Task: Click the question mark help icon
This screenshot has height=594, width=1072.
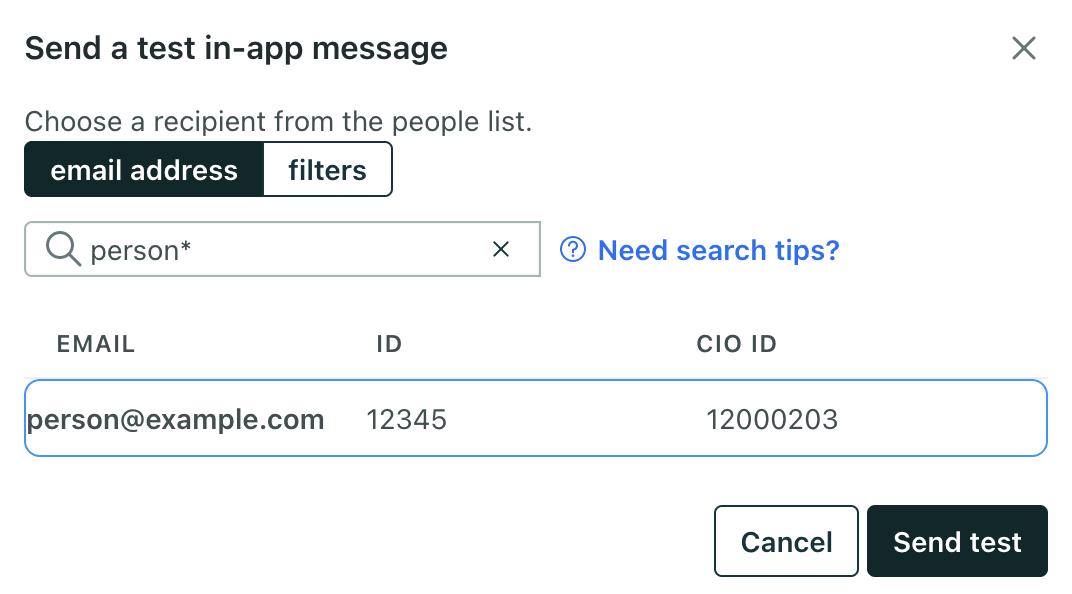Action: [x=573, y=249]
